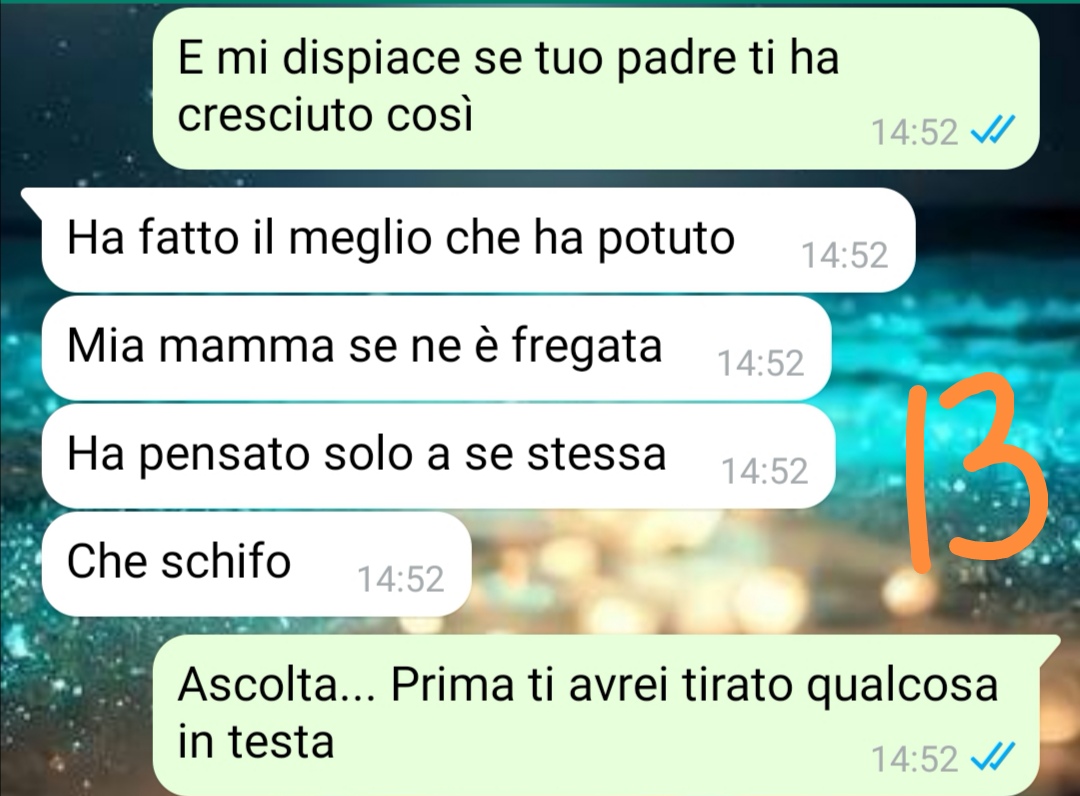Screen dimensions: 1080x796
Task: Select the 'Che schifo' message bubble
Action: click(x=256, y=564)
